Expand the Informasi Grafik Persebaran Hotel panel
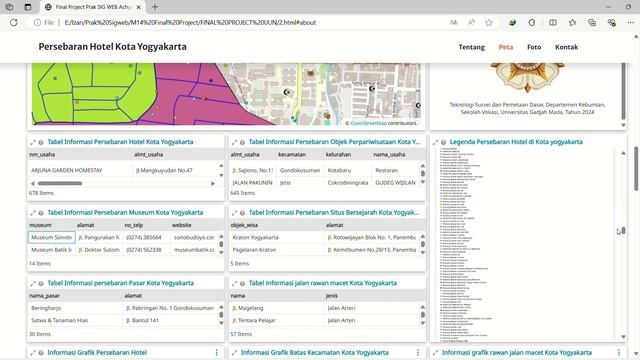The image size is (640, 360). (x=33, y=353)
